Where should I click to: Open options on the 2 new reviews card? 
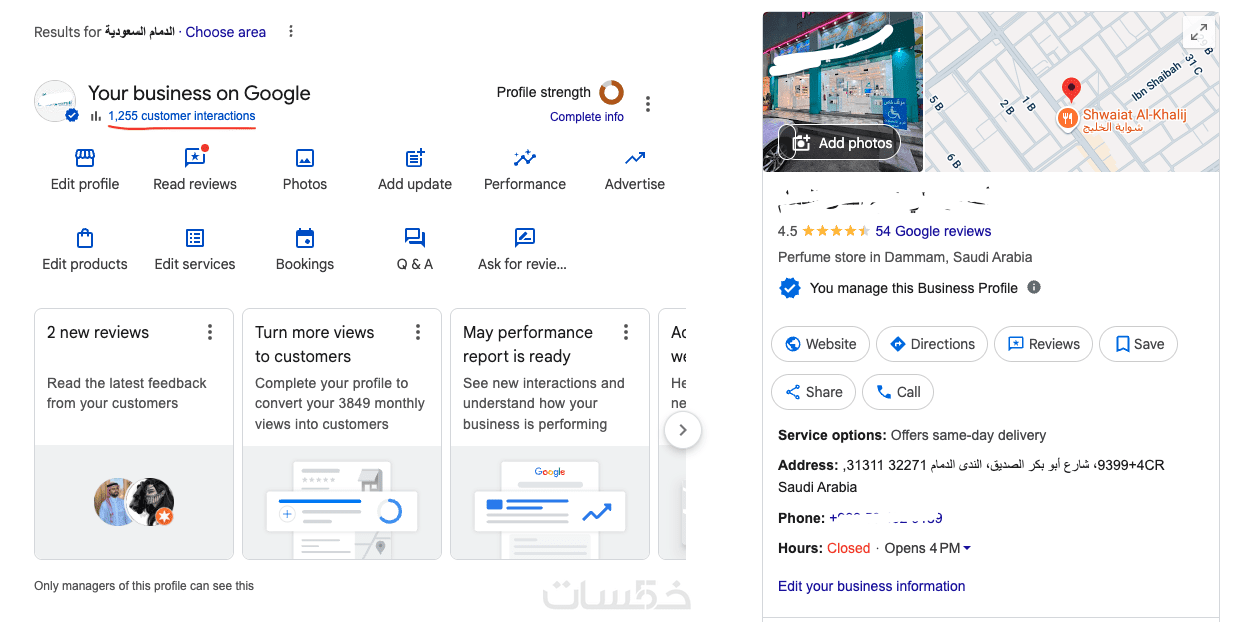[210, 332]
